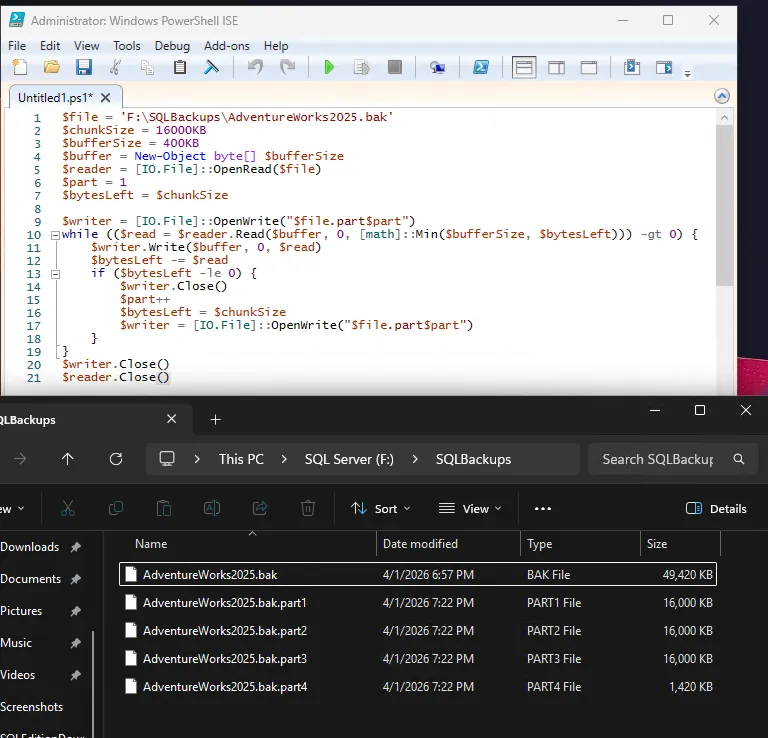Image resolution: width=768 pixels, height=738 pixels.
Task: Open the Tools menu
Action: 127,46
